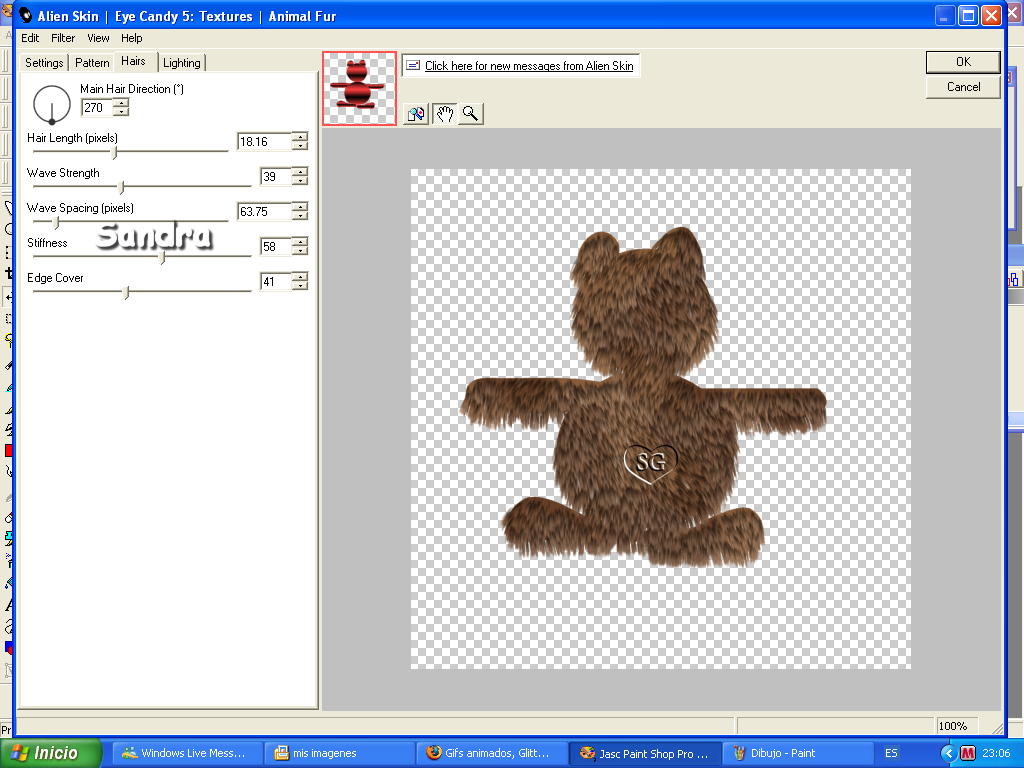Open new messages from Alien Skin link
The height and width of the screenshot is (768, 1024).
pos(529,65)
